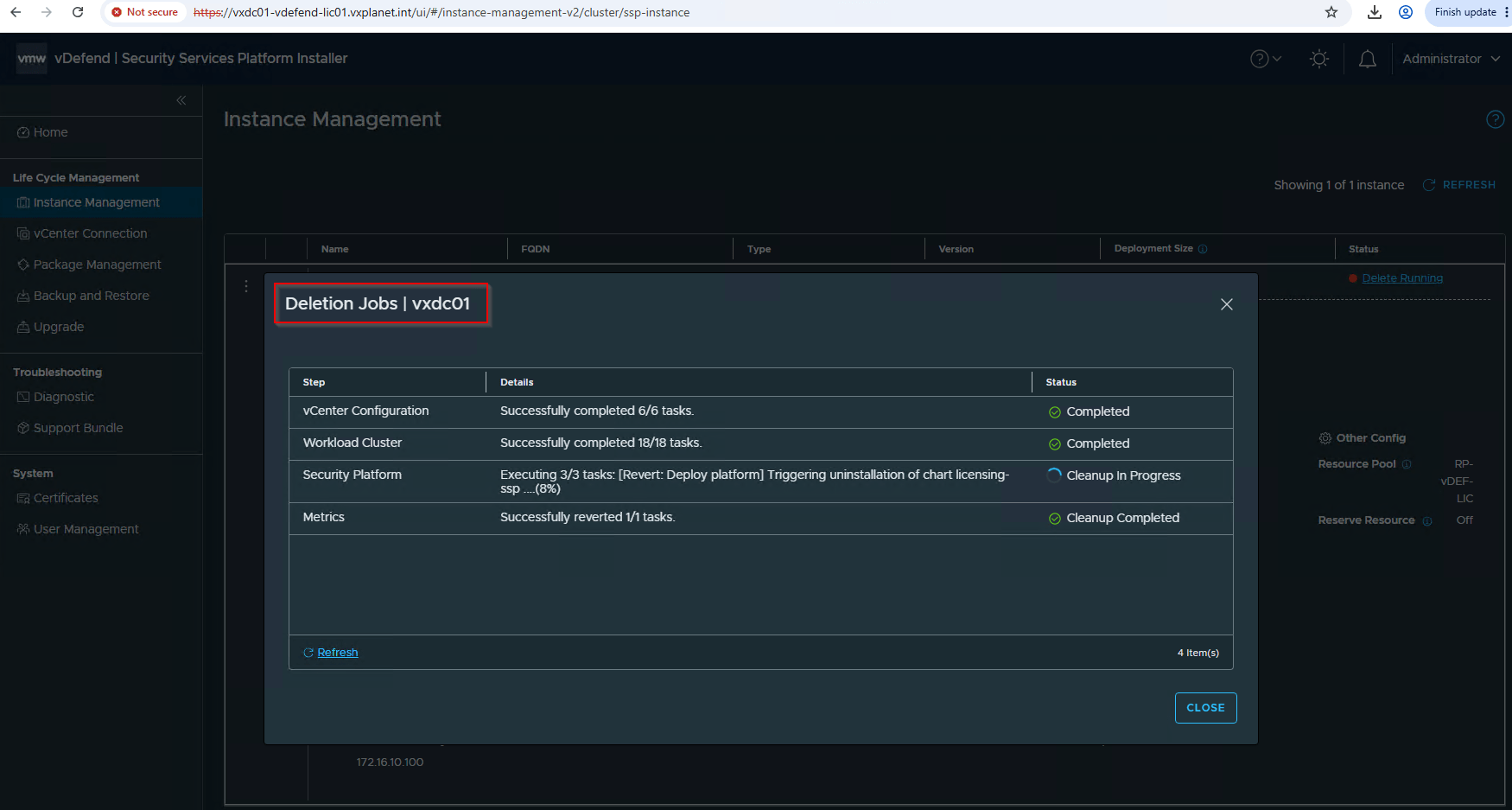The height and width of the screenshot is (810, 1512).
Task: Open the instance row actions menu
Action: coord(246,285)
